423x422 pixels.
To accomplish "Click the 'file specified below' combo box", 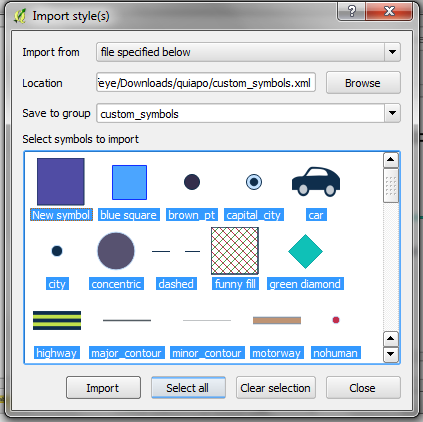I will click(x=248, y=52).
